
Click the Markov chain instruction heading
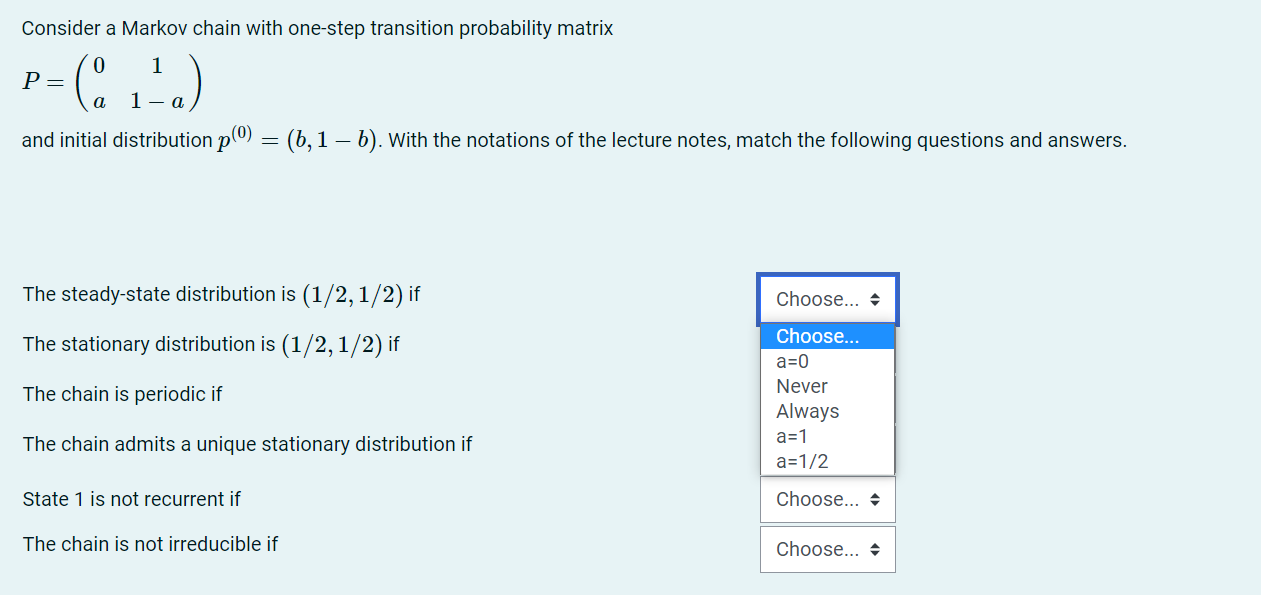point(317,28)
